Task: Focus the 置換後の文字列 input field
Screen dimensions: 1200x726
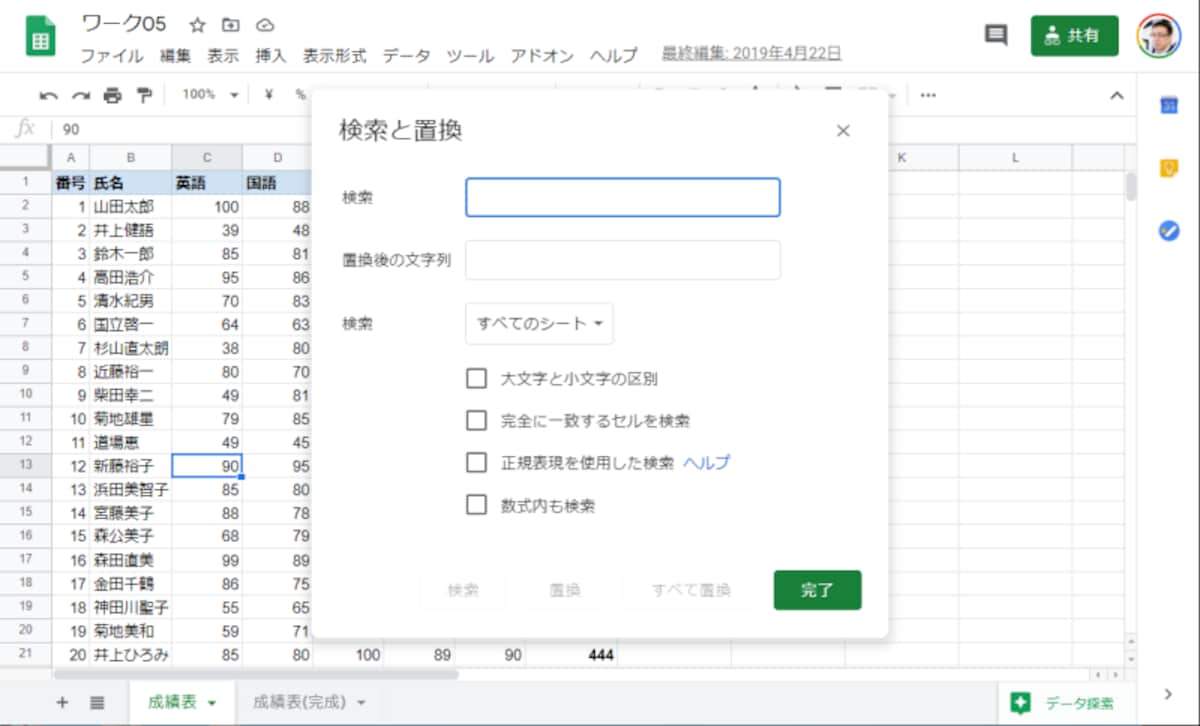Action: click(623, 260)
